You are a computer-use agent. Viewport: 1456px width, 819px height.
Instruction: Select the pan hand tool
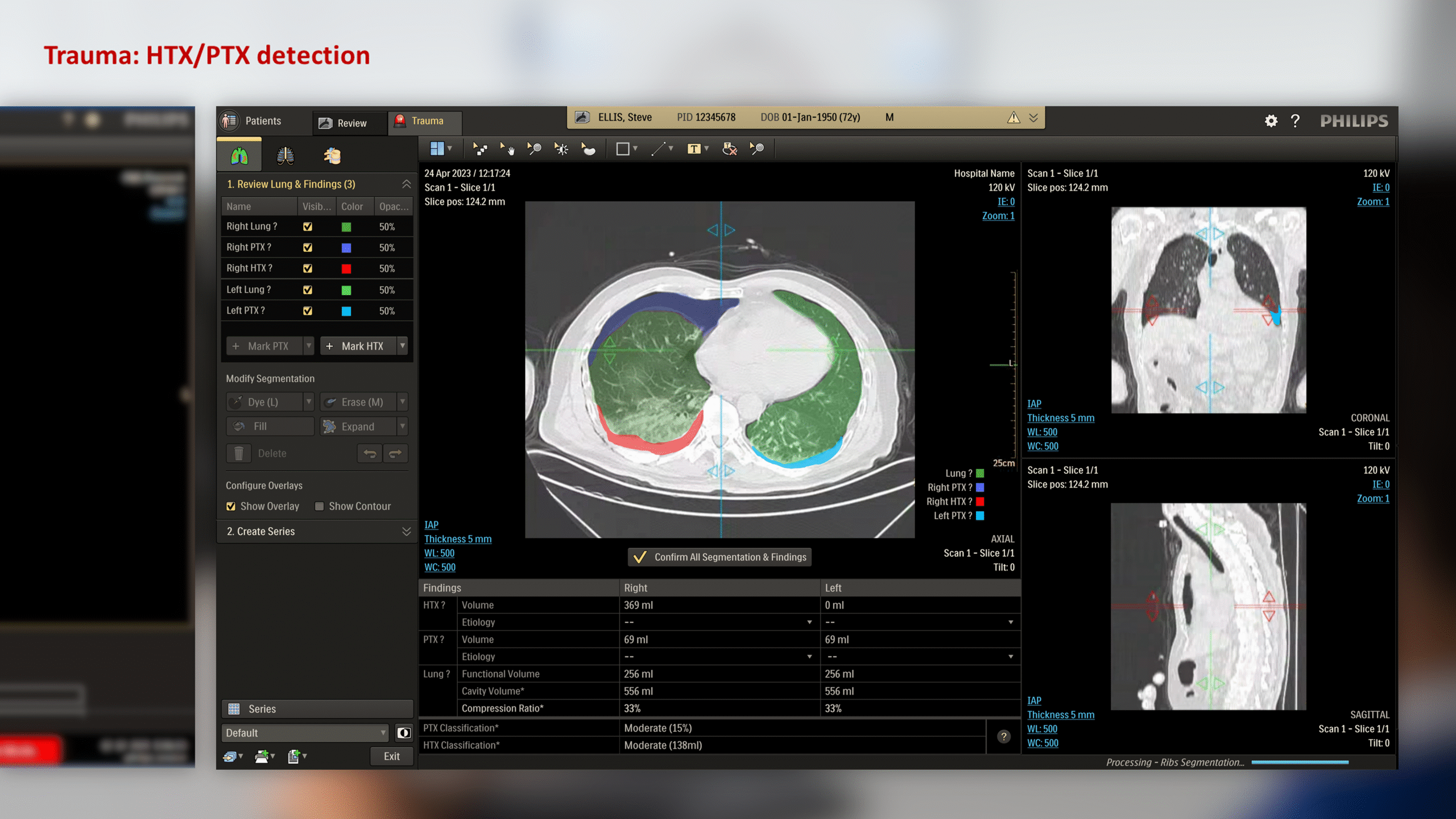pos(507,149)
